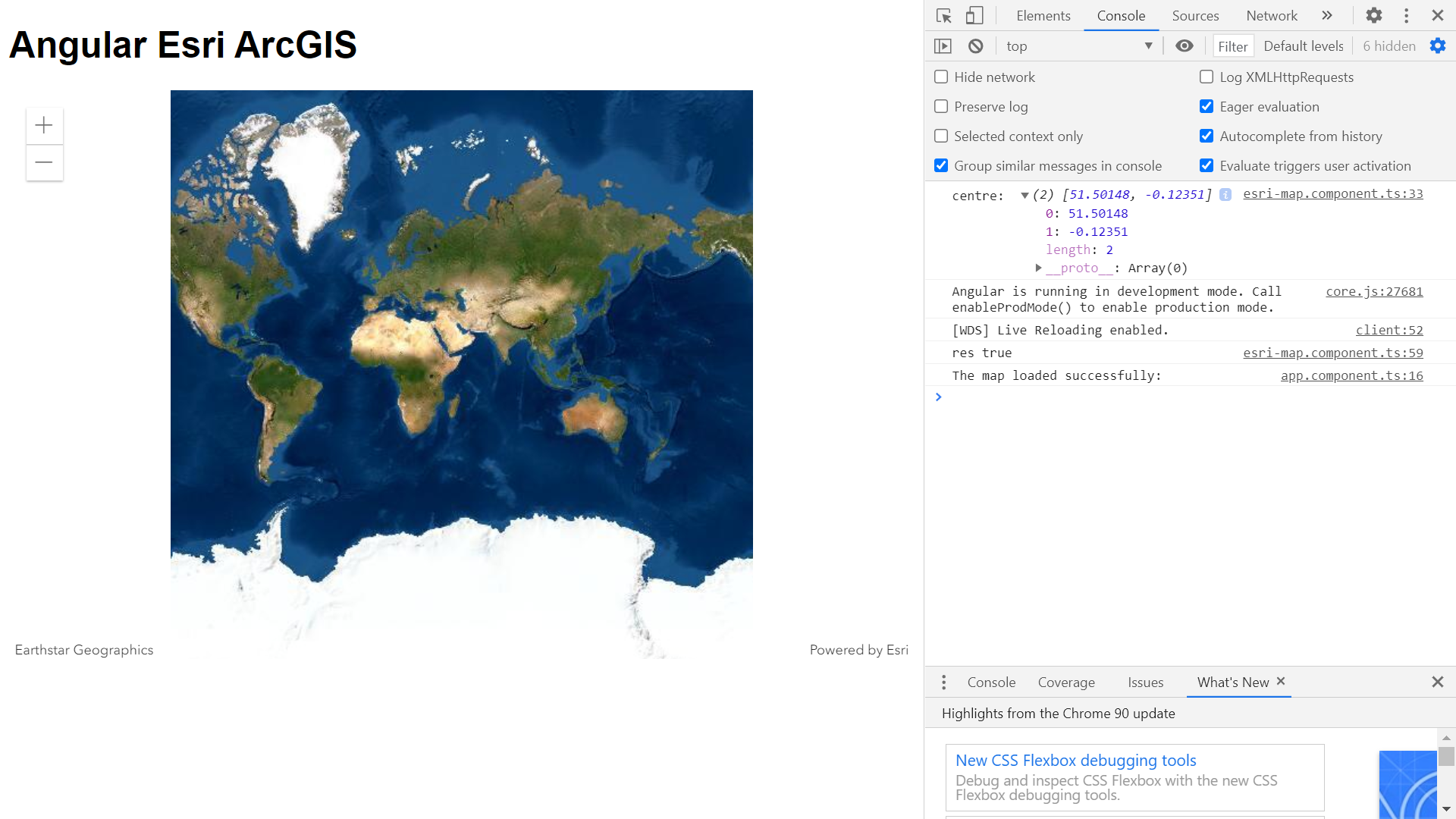Uncheck Eager evaluation checkbox
This screenshot has height=819, width=1456.
[x=1207, y=107]
